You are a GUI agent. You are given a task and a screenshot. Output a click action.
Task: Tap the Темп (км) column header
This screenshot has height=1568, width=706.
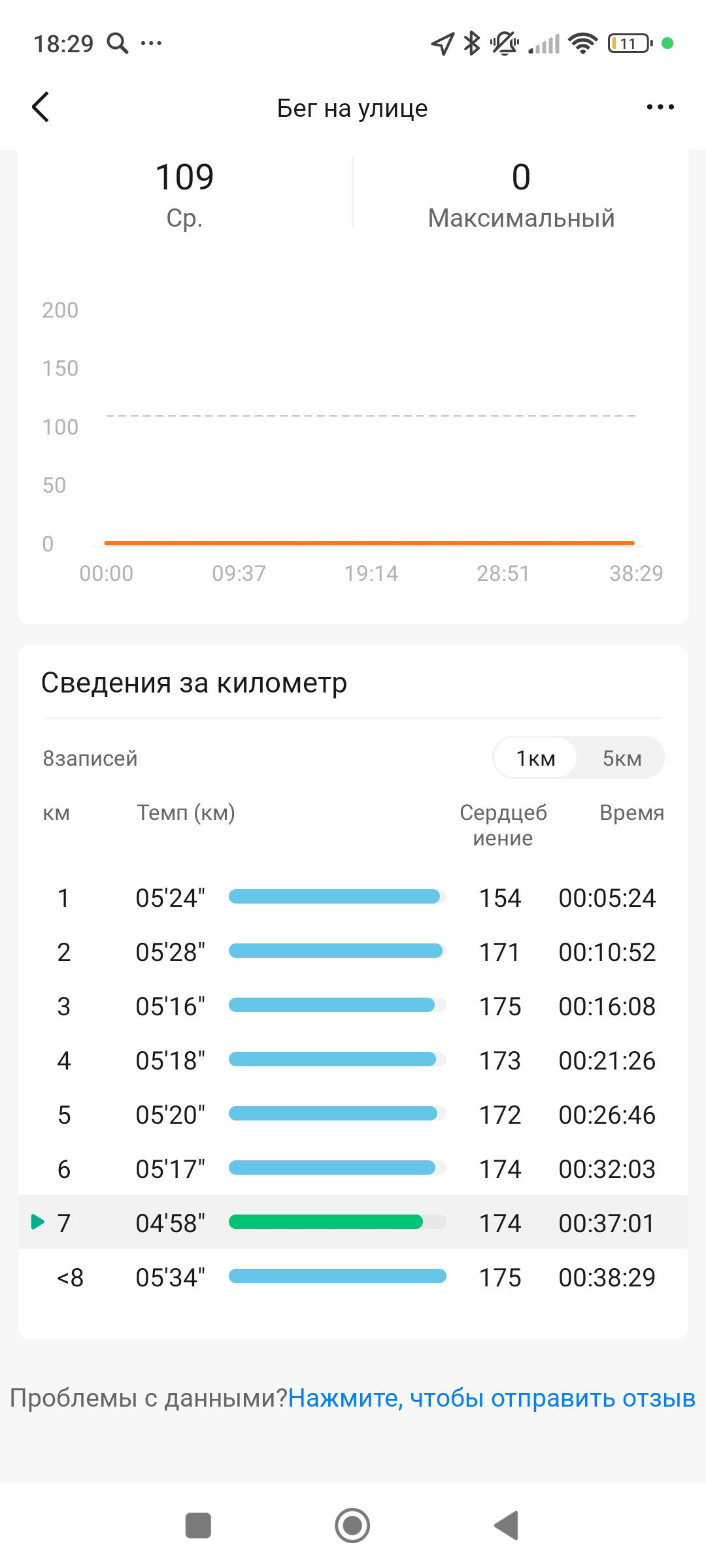186,813
